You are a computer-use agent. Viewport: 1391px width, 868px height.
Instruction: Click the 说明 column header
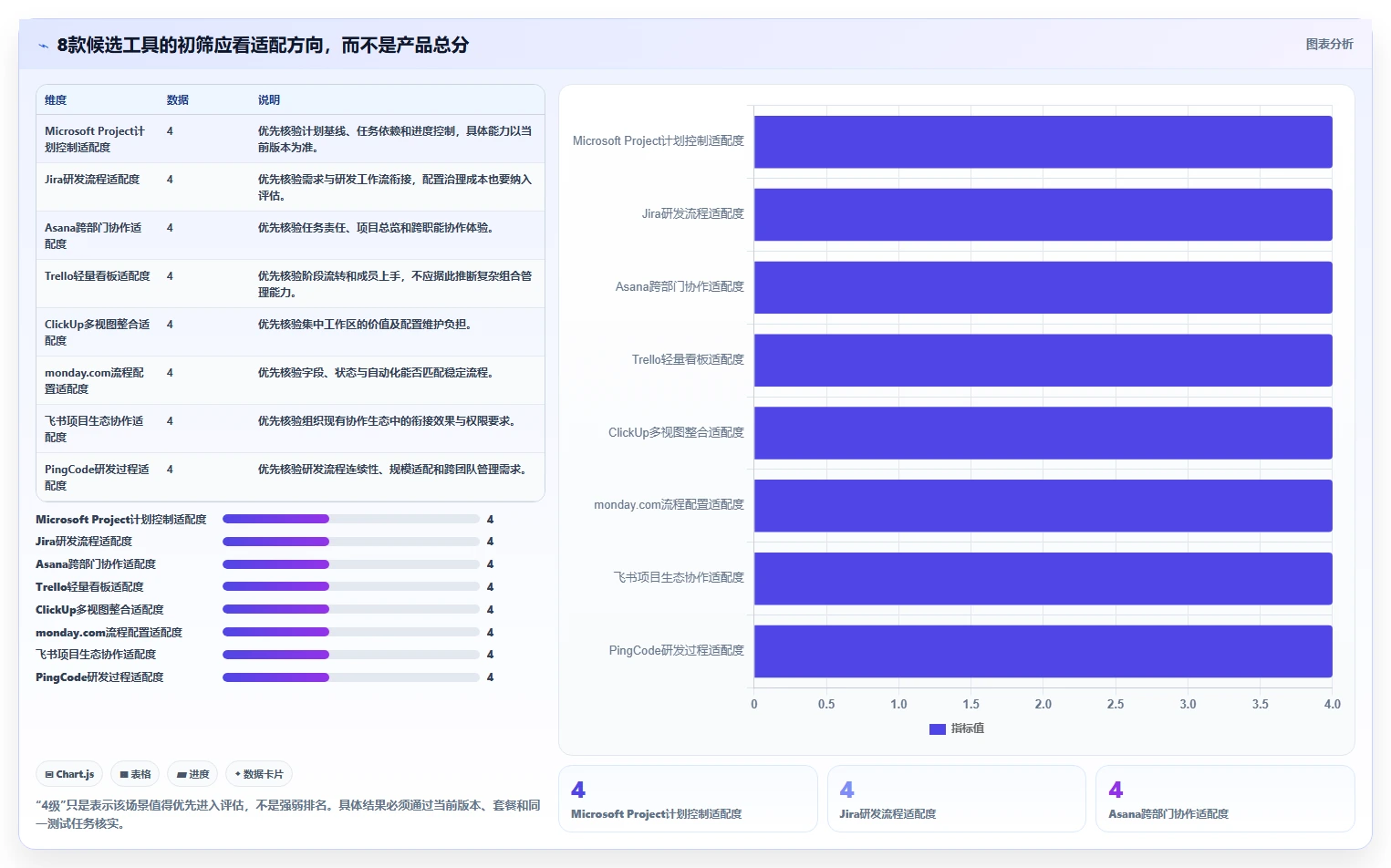(269, 100)
